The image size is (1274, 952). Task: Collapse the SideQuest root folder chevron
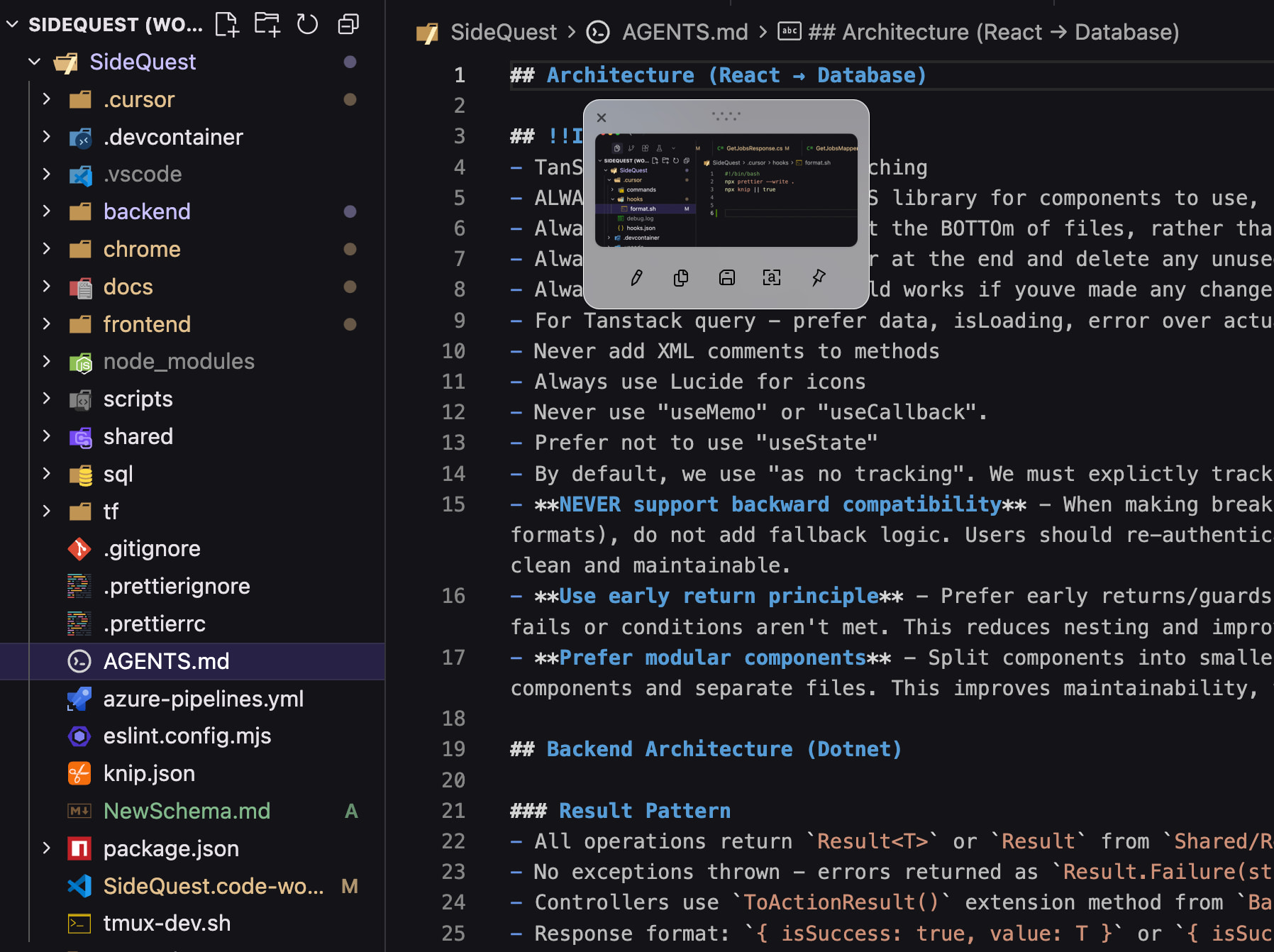click(x=34, y=62)
